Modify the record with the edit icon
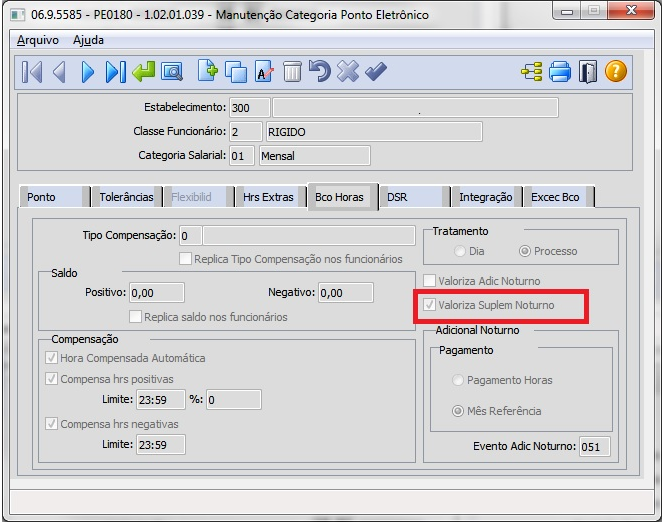This screenshot has height=523, width=662. (264, 71)
